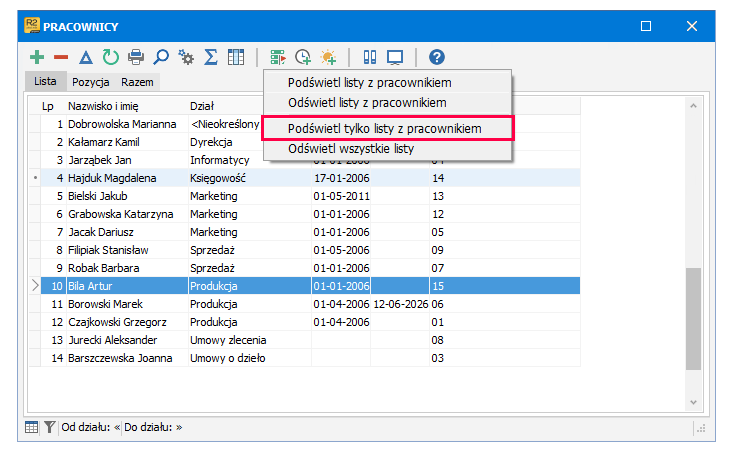Switch to the Lista tab

pos(45,81)
